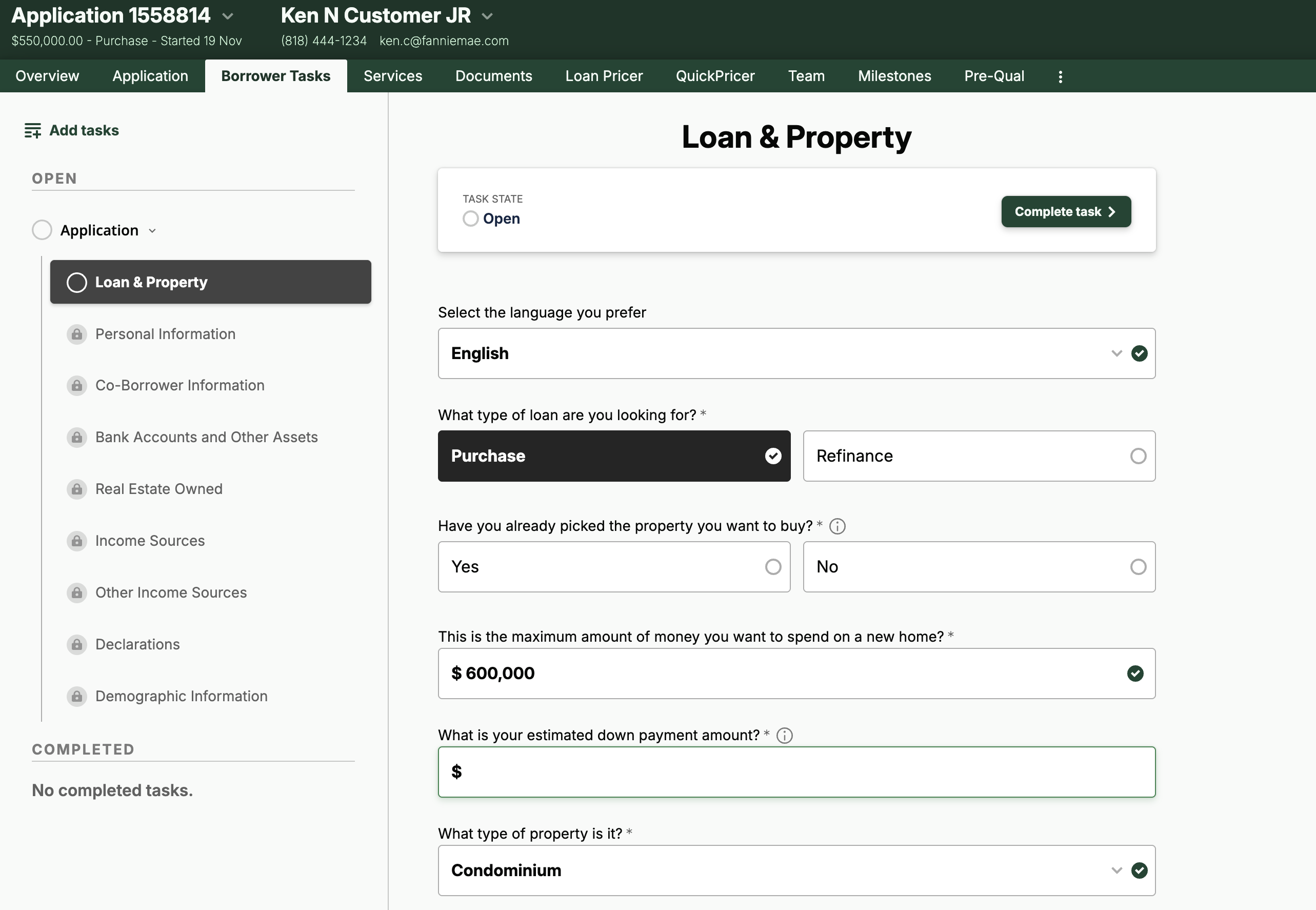Click lock icon beside Income Sources
The height and width of the screenshot is (910, 1316).
[77, 541]
